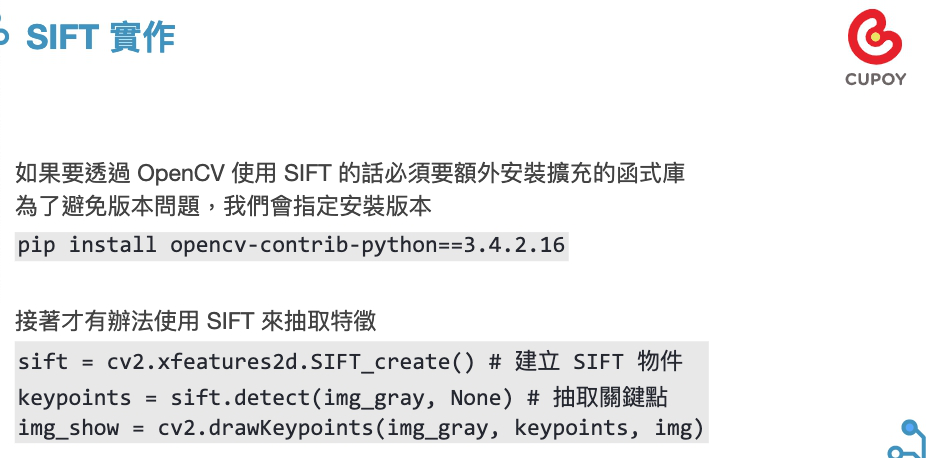Viewport: 926px width, 458px height.
Task: Select the SIFT 實作 slide title
Action: click(x=101, y=36)
